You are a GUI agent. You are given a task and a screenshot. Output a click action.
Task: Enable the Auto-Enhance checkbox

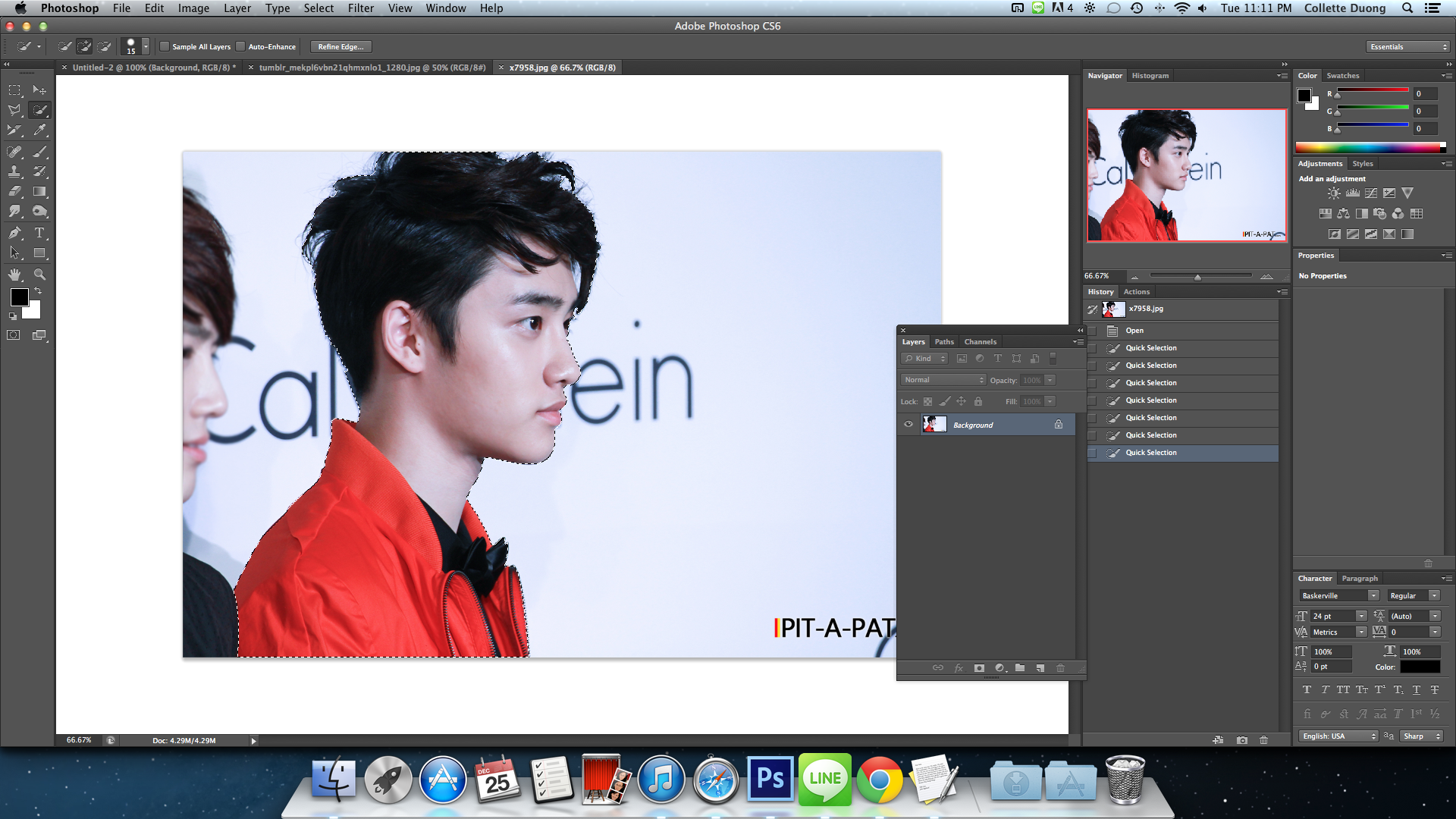click(x=241, y=47)
